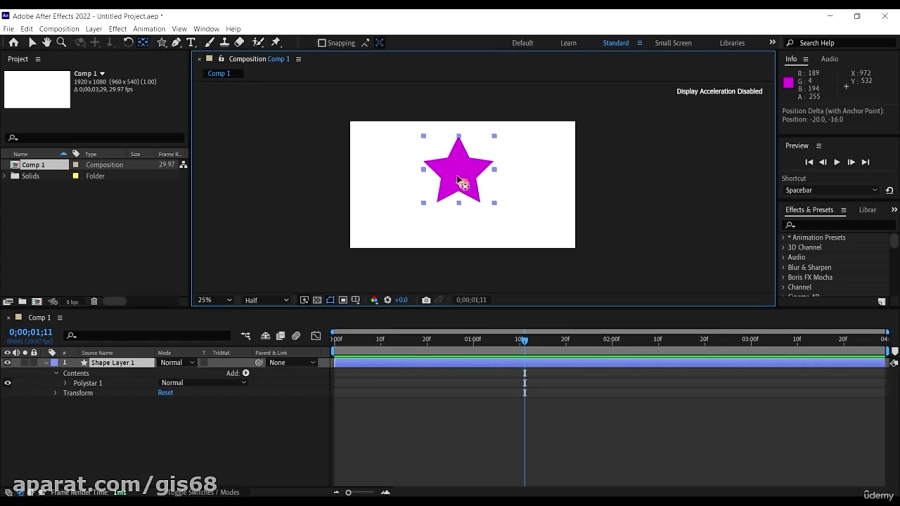The width and height of the screenshot is (900, 506).
Task: Click the current time indicator marker
Action: point(525,340)
